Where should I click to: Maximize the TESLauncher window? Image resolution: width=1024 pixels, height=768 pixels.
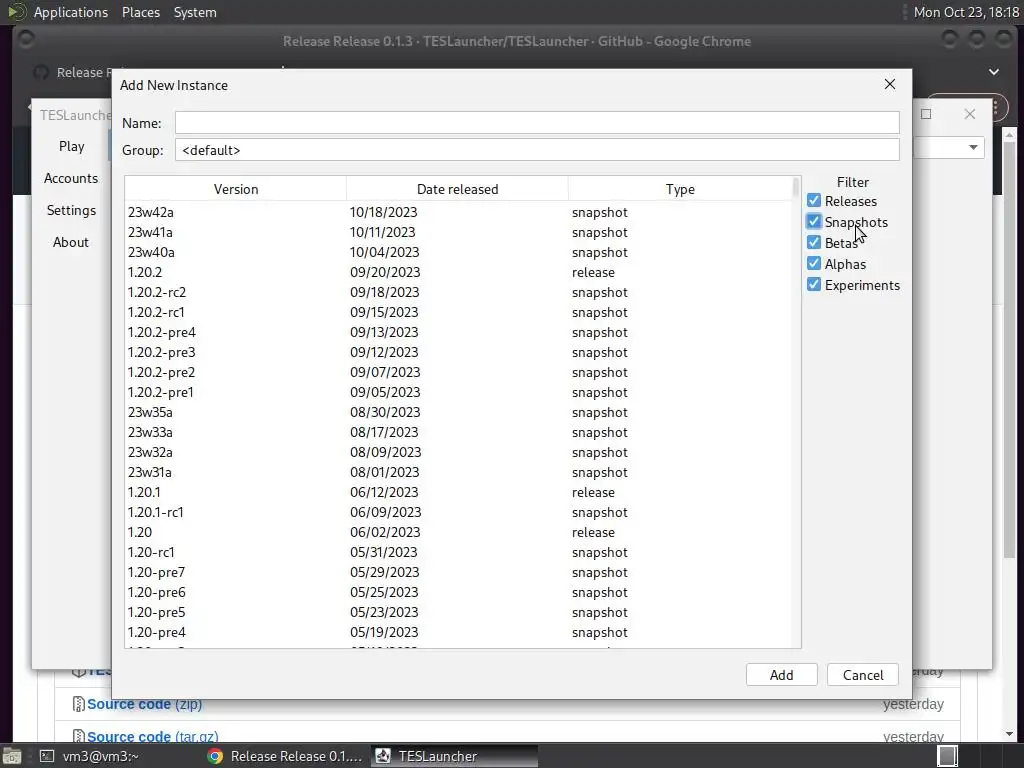point(926,114)
